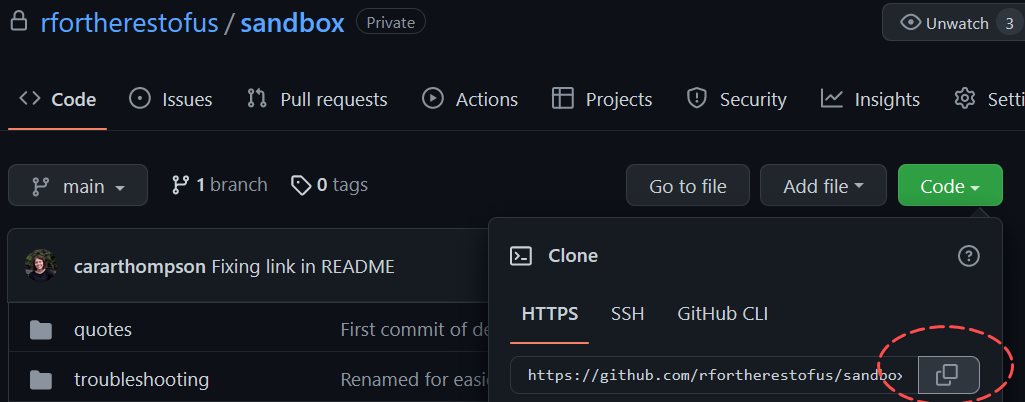Click the terminal icon beside Clone

[x=521, y=256]
